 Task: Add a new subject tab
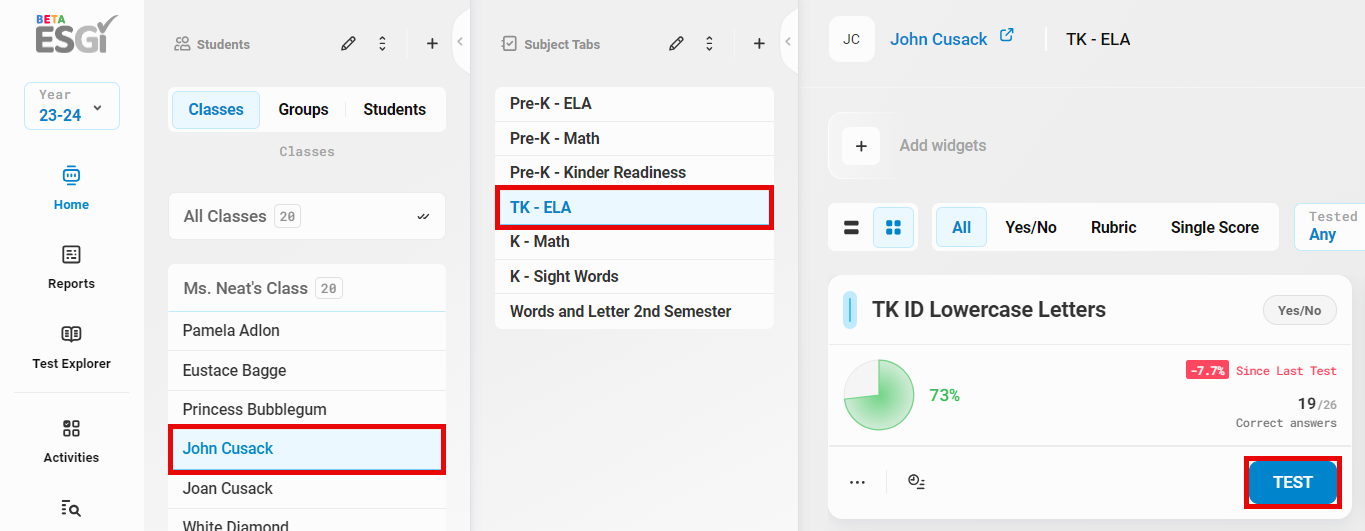point(759,44)
